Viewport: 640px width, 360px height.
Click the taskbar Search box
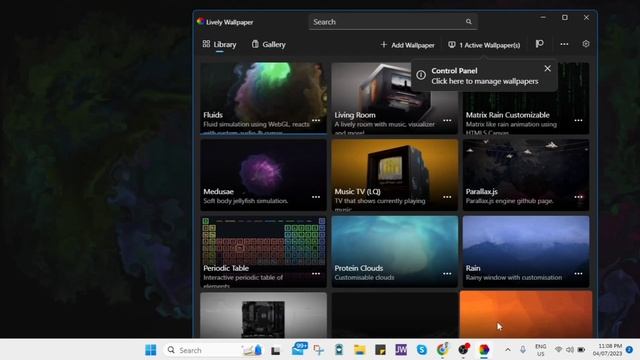click(x=213, y=350)
